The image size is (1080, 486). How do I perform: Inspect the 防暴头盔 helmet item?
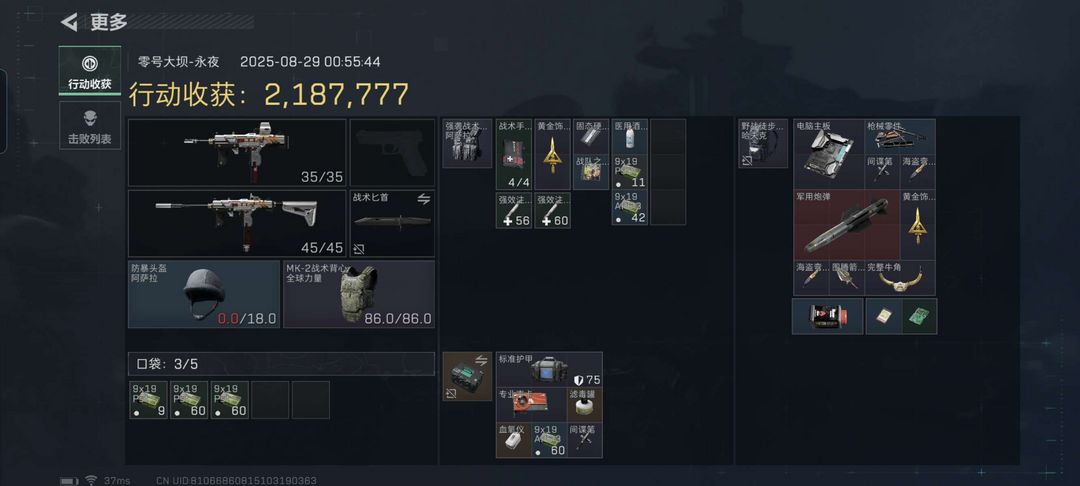tap(204, 293)
